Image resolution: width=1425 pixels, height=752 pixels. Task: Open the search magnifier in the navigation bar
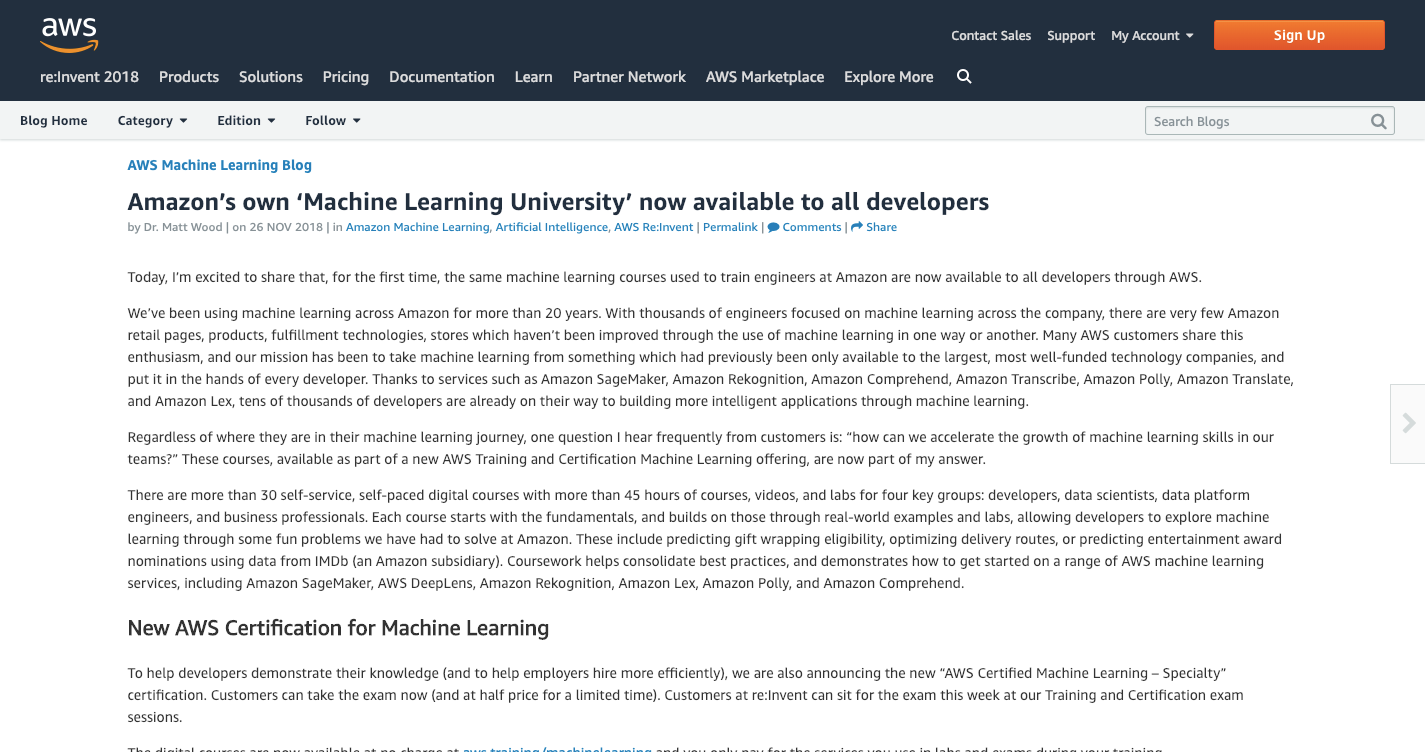(964, 77)
